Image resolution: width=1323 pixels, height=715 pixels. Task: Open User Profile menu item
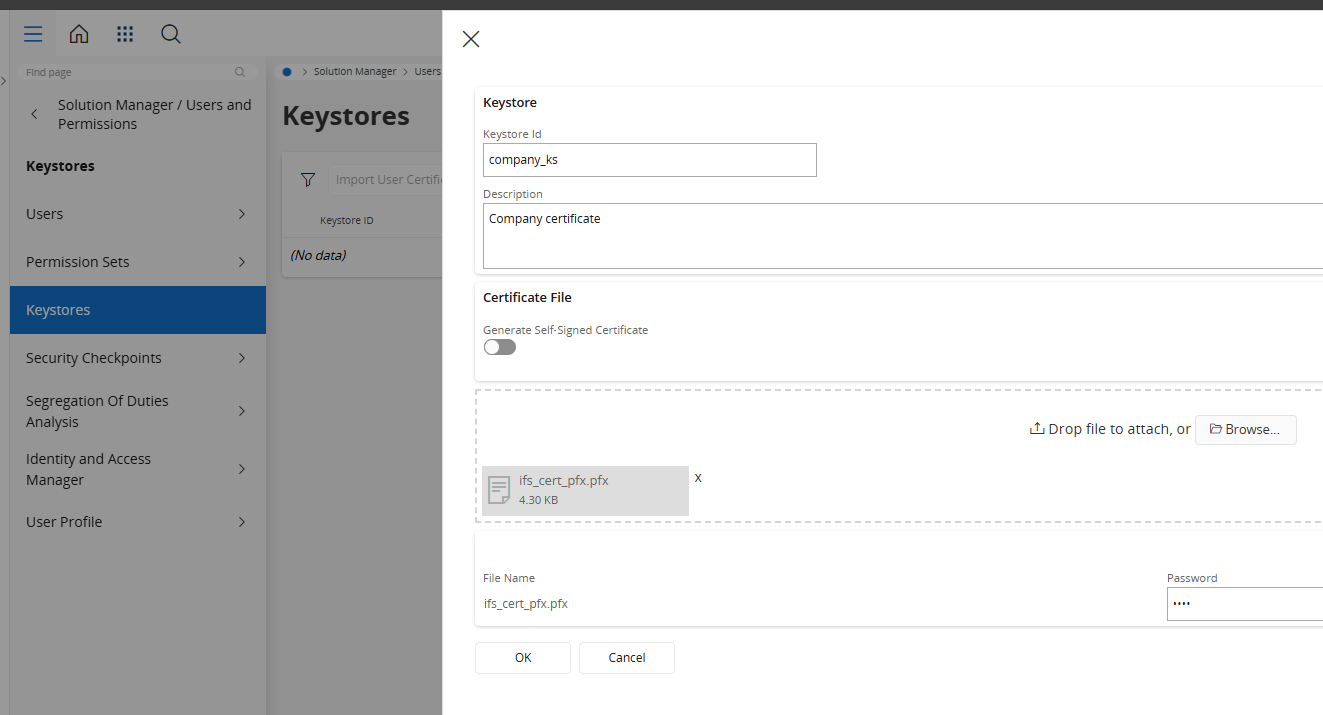click(x=64, y=522)
